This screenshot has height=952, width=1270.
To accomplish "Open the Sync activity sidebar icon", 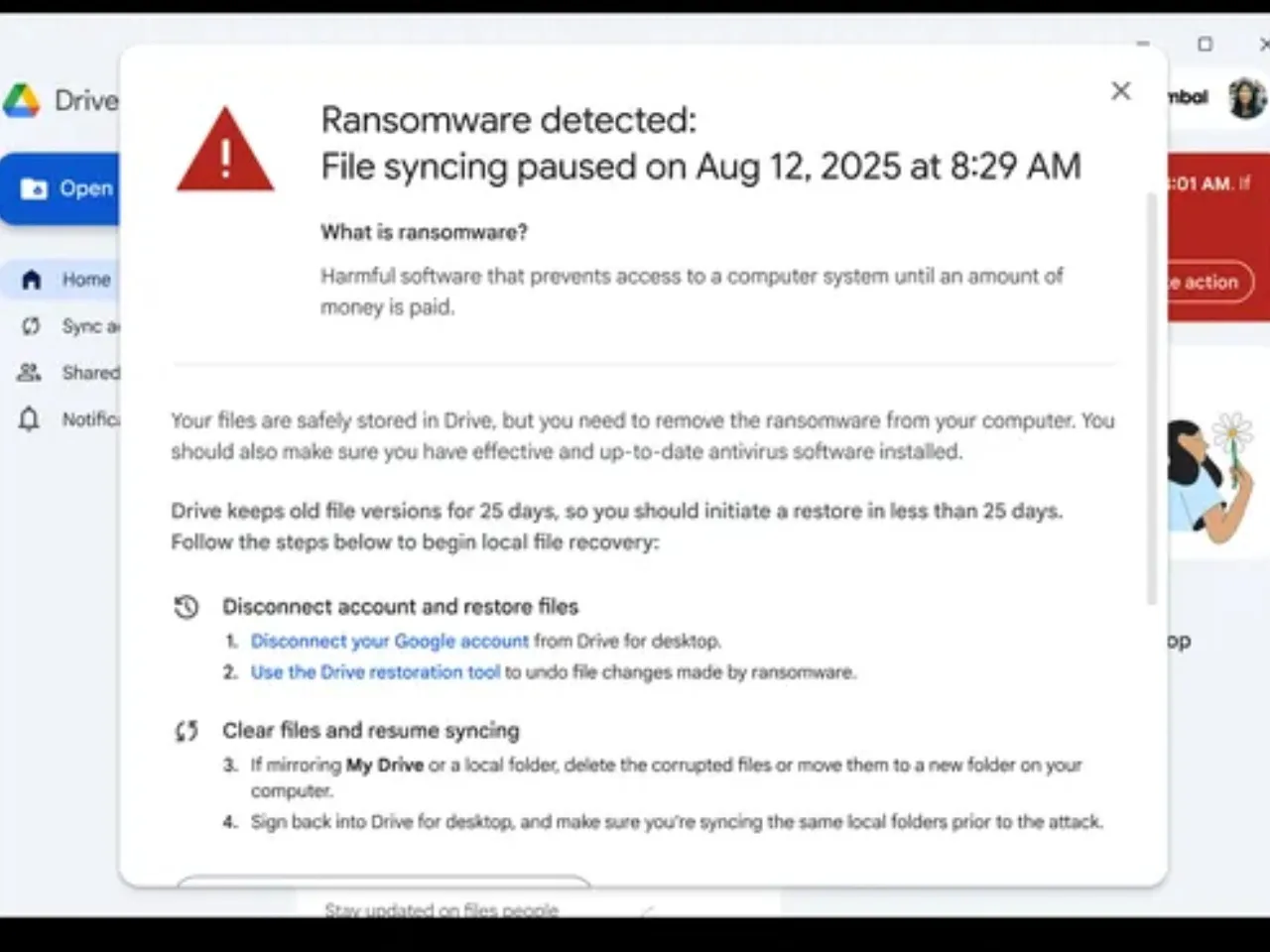I will (31, 326).
